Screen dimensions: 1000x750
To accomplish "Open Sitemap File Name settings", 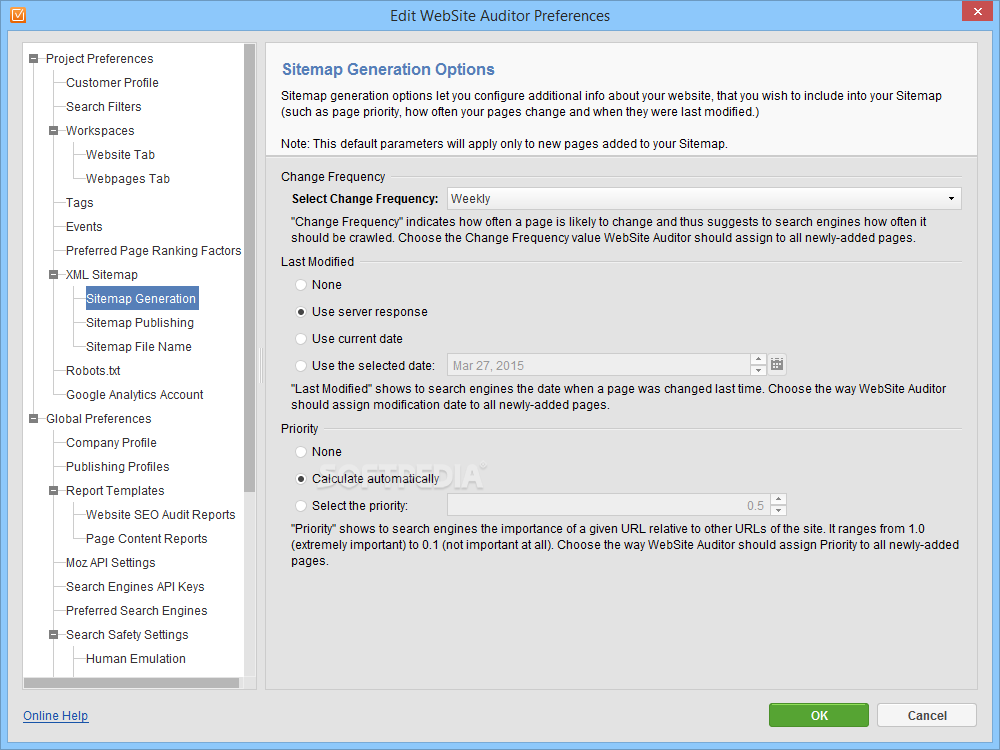I will click(138, 347).
